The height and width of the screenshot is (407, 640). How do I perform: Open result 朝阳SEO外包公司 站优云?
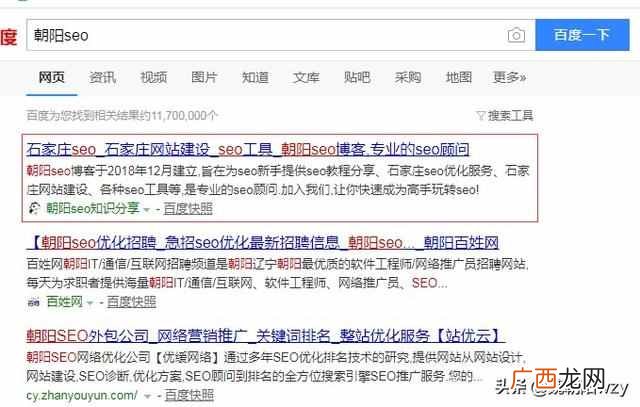point(265,336)
